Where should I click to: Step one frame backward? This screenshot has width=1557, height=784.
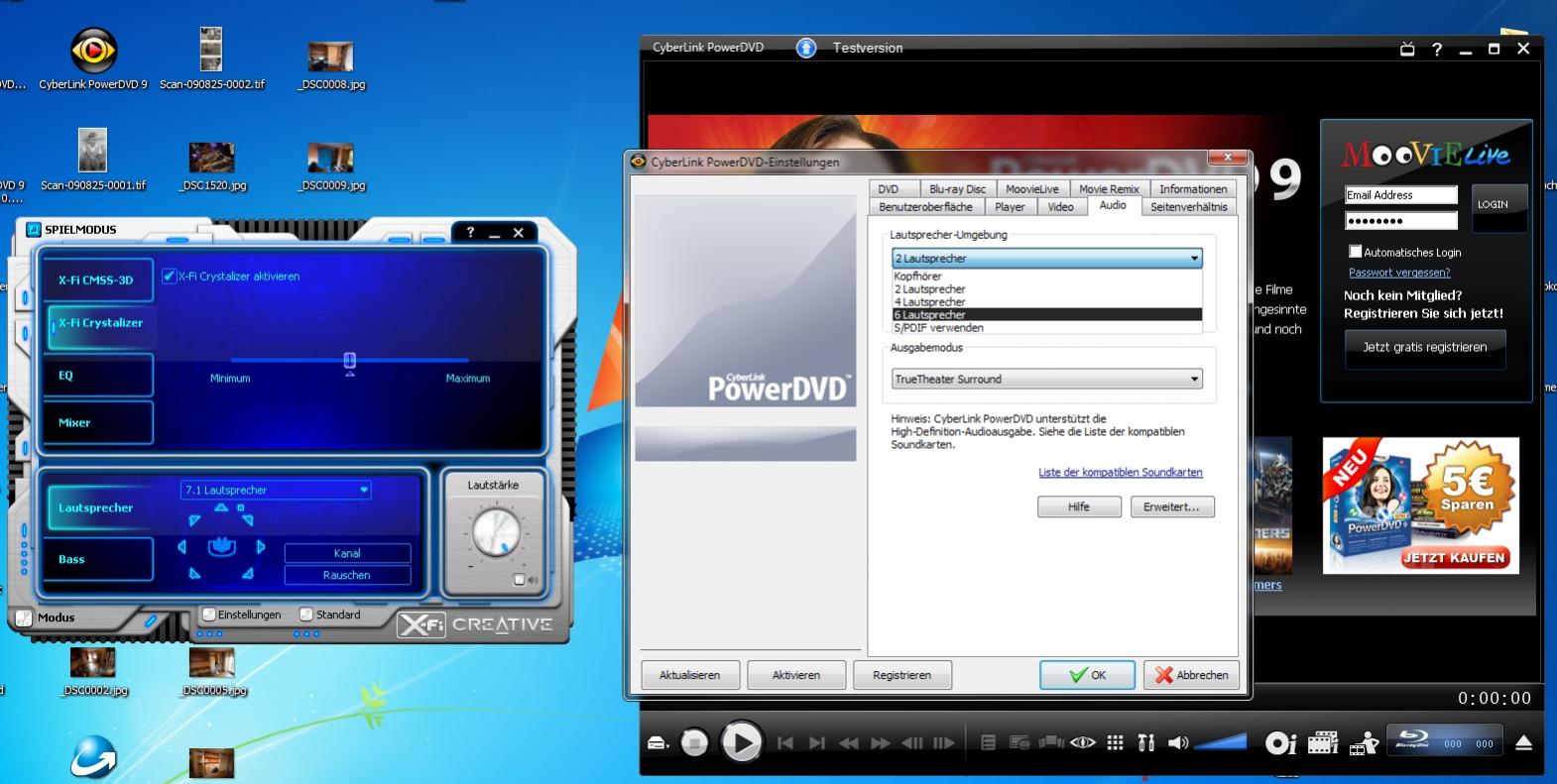click(x=912, y=742)
